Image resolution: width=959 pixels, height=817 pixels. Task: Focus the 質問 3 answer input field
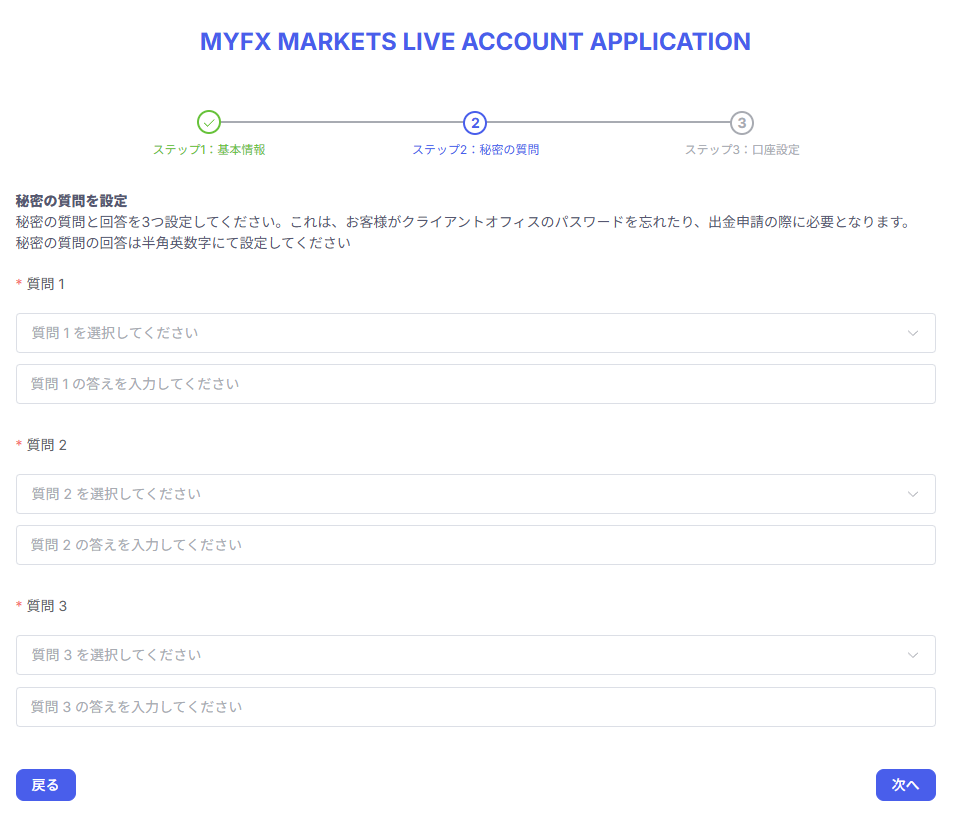pyautogui.click(x=476, y=707)
